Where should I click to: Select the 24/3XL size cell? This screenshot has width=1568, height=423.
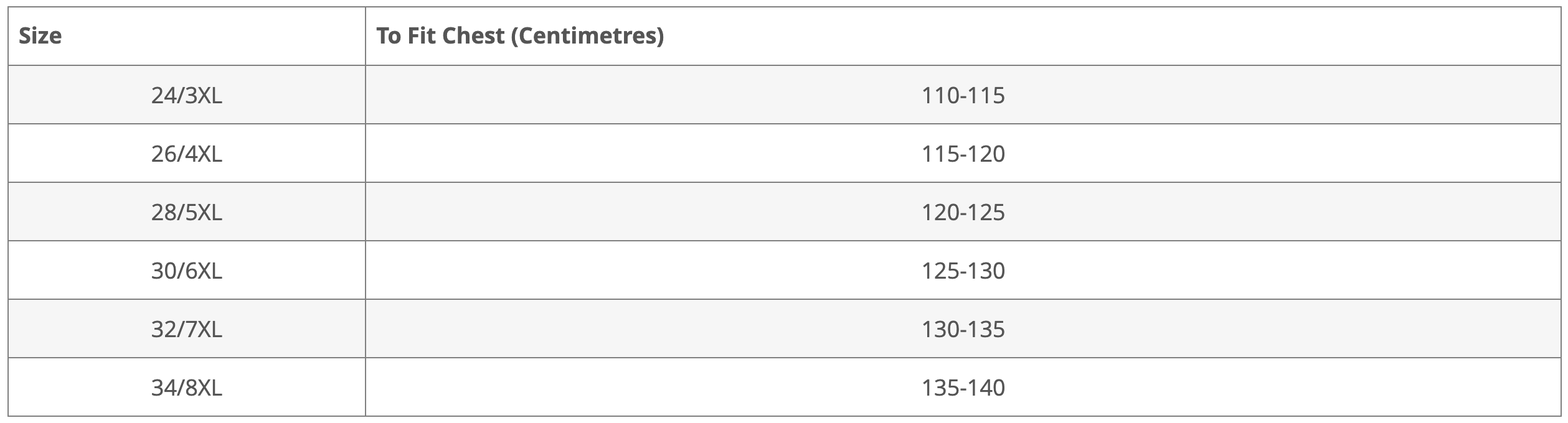pyautogui.click(x=187, y=95)
